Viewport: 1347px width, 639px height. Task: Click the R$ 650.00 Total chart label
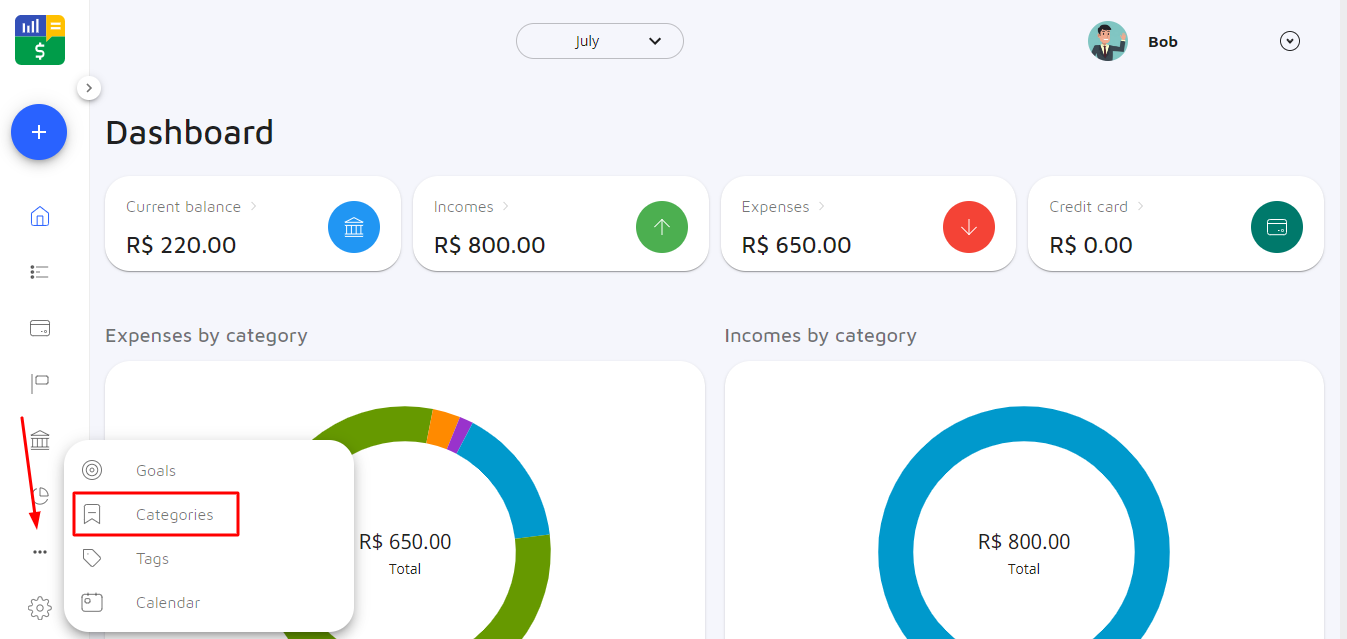click(x=405, y=553)
